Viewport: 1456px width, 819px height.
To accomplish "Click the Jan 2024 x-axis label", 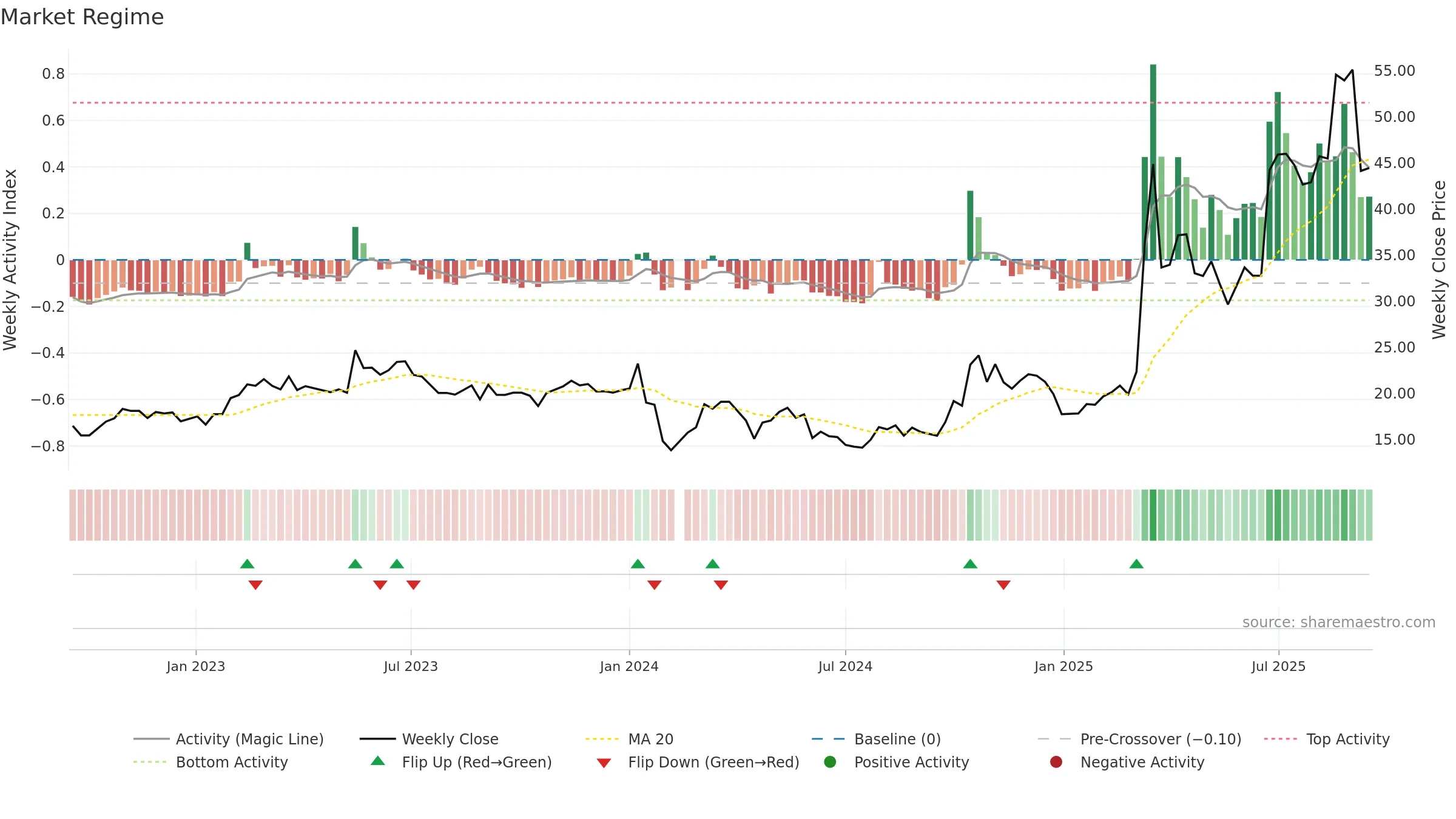I will 629,666.
